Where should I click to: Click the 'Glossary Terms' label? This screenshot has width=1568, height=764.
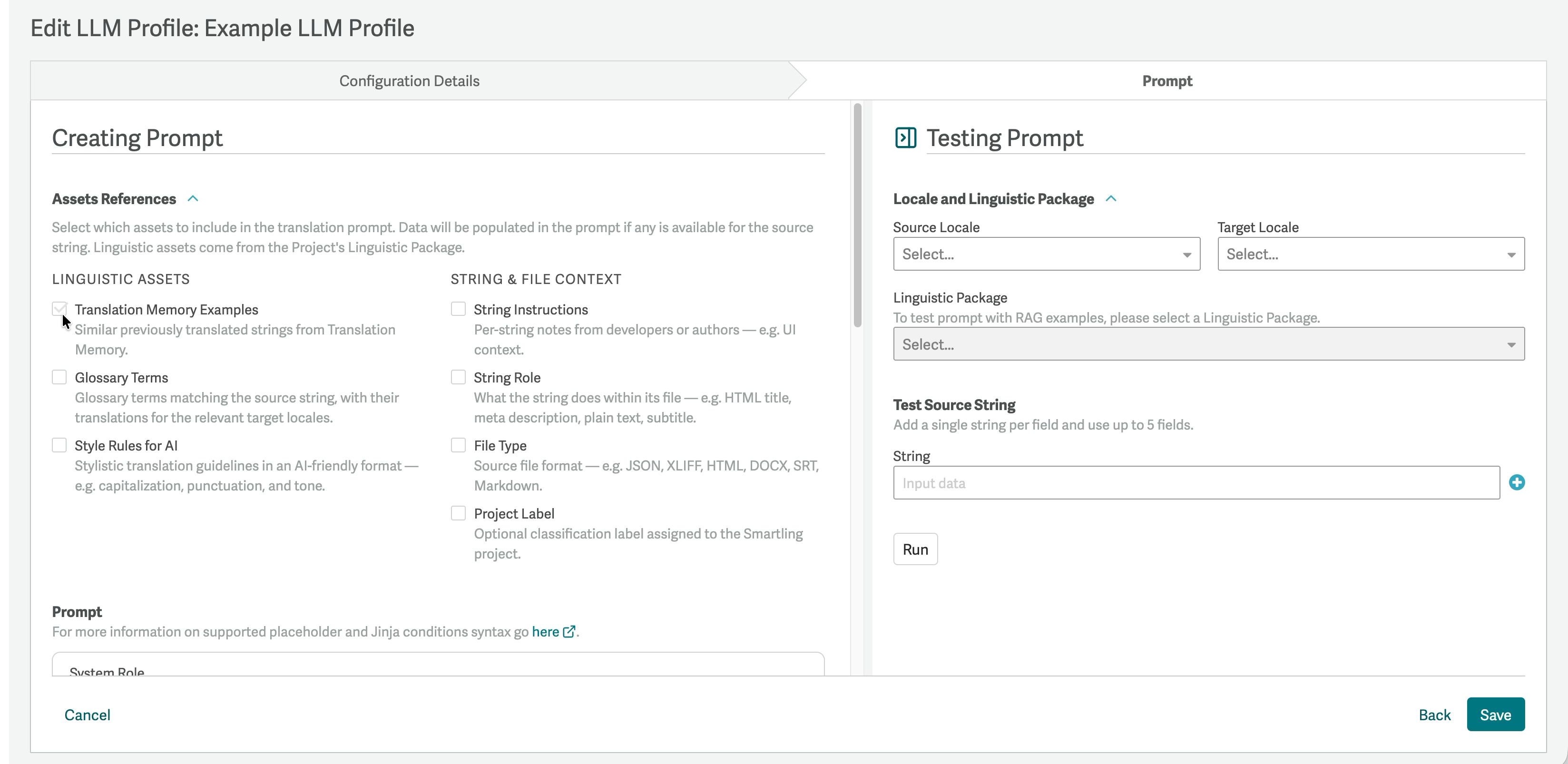pos(121,377)
